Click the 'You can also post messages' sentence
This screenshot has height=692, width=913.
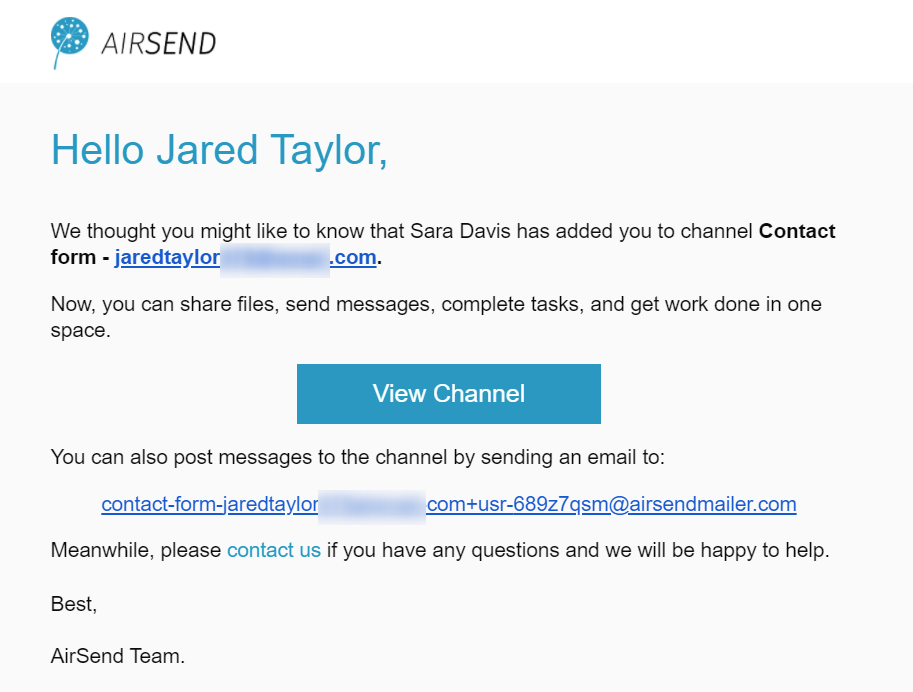point(358,457)
